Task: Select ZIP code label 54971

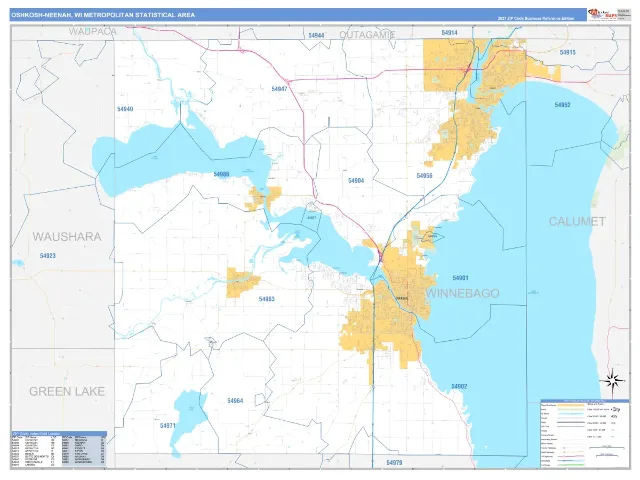Action: [x=168, y=426]
